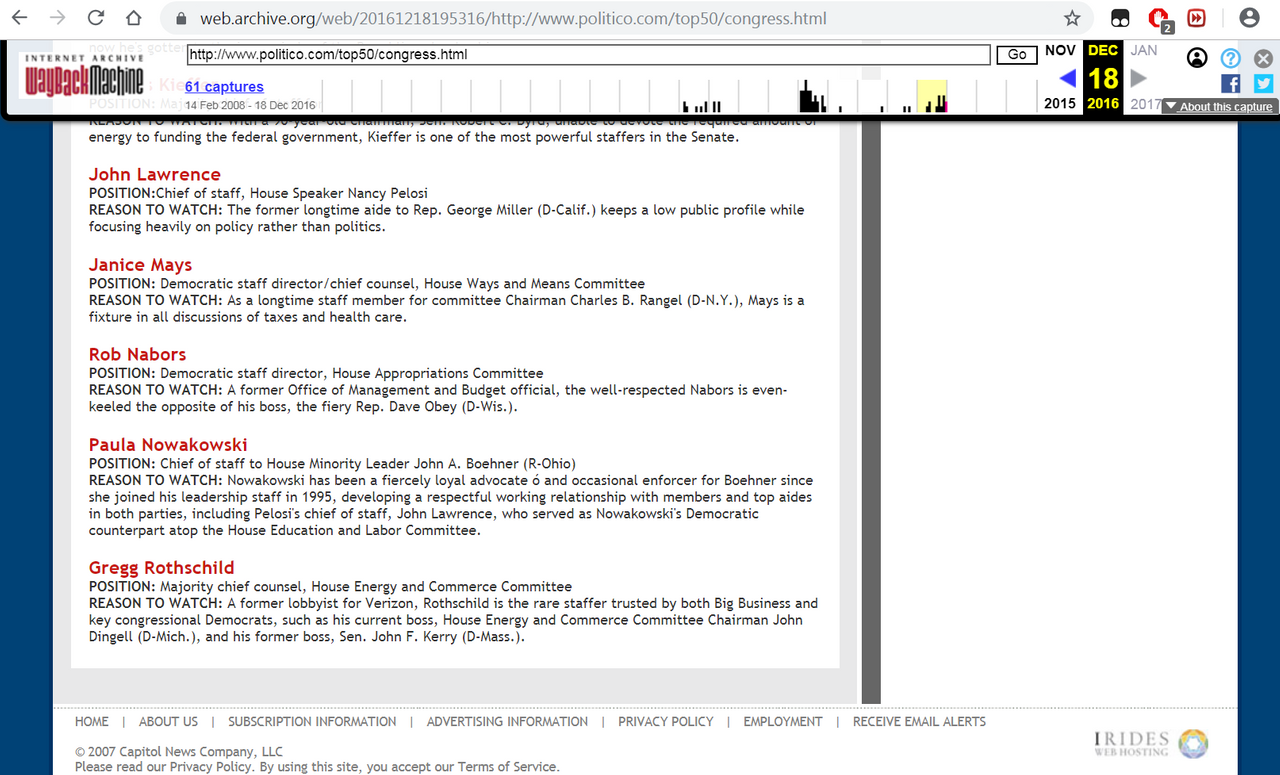Open Janice Mays profile link
This screenshot has height=775, width=1280.
coord(140,265)
